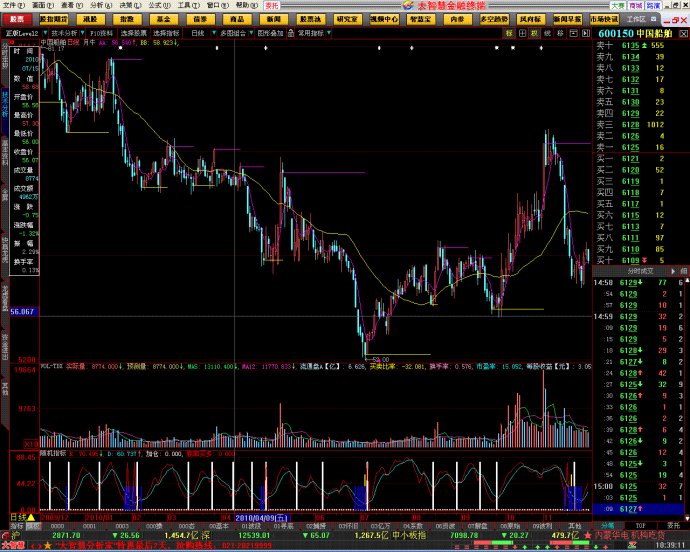Click the 大赛 shortcut in the title bar
This screenshot has height=552, width=690.
point(617,6)
